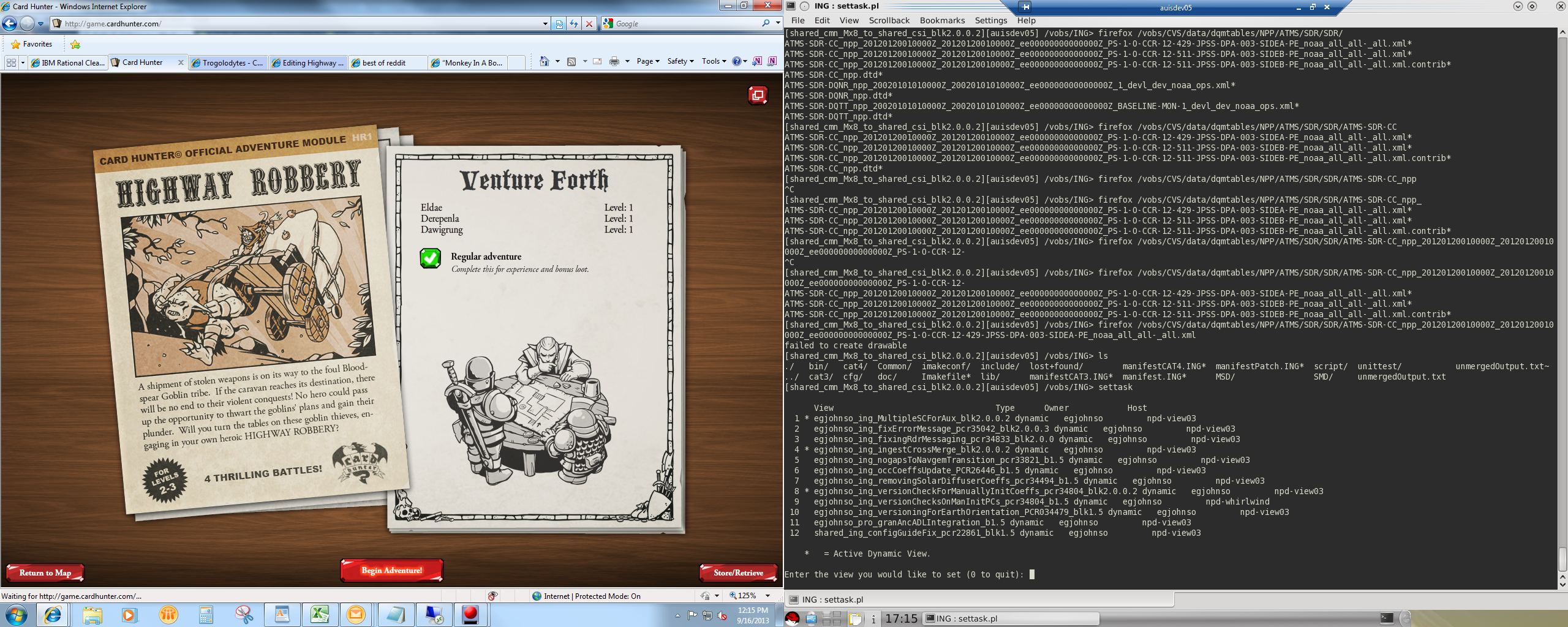Open Quick Tabs grid icon
The width and height of the screenshot is (1568, 627).
pos(11,62)
